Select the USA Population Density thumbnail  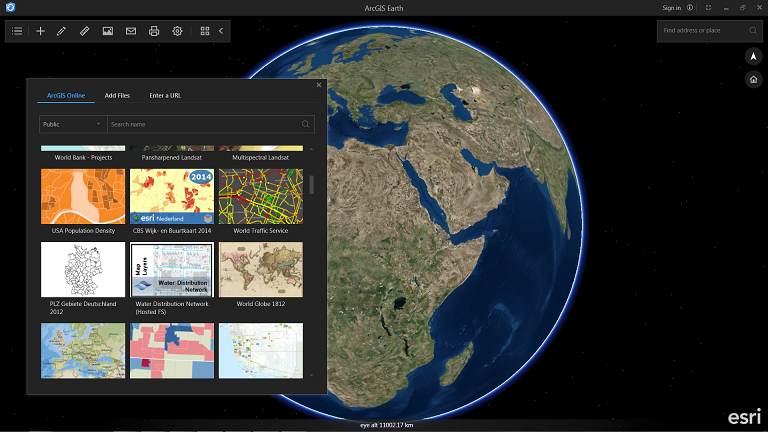coord(83,196)
